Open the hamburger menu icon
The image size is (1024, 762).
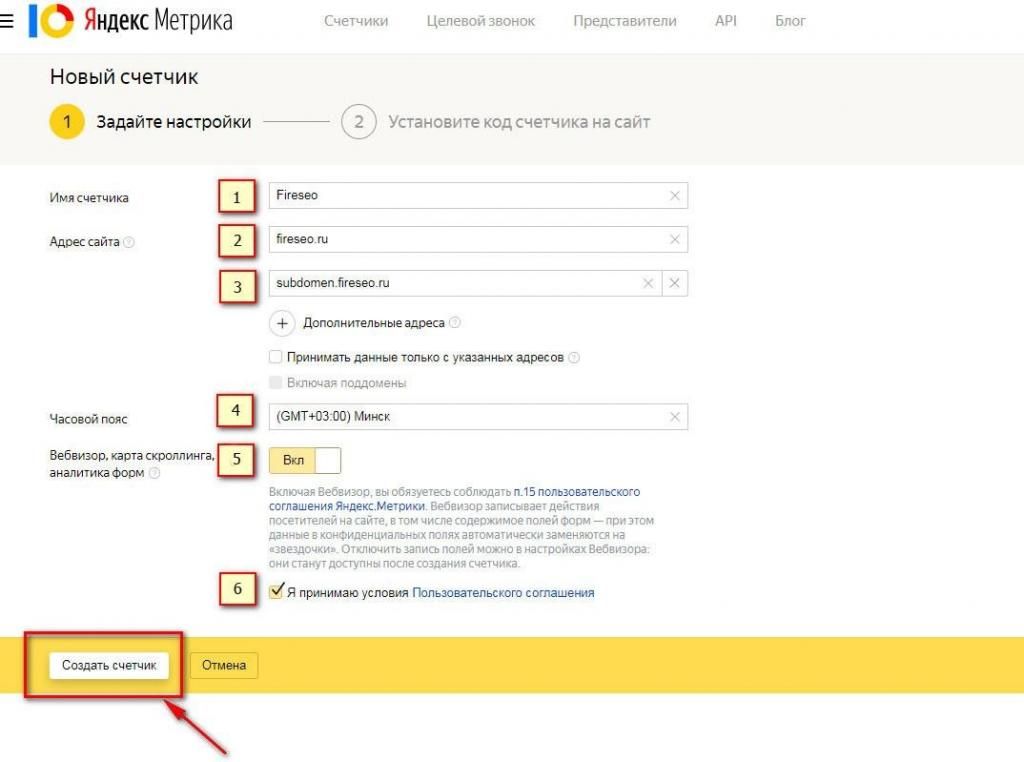pyautogui.click(x=6, y=21)
